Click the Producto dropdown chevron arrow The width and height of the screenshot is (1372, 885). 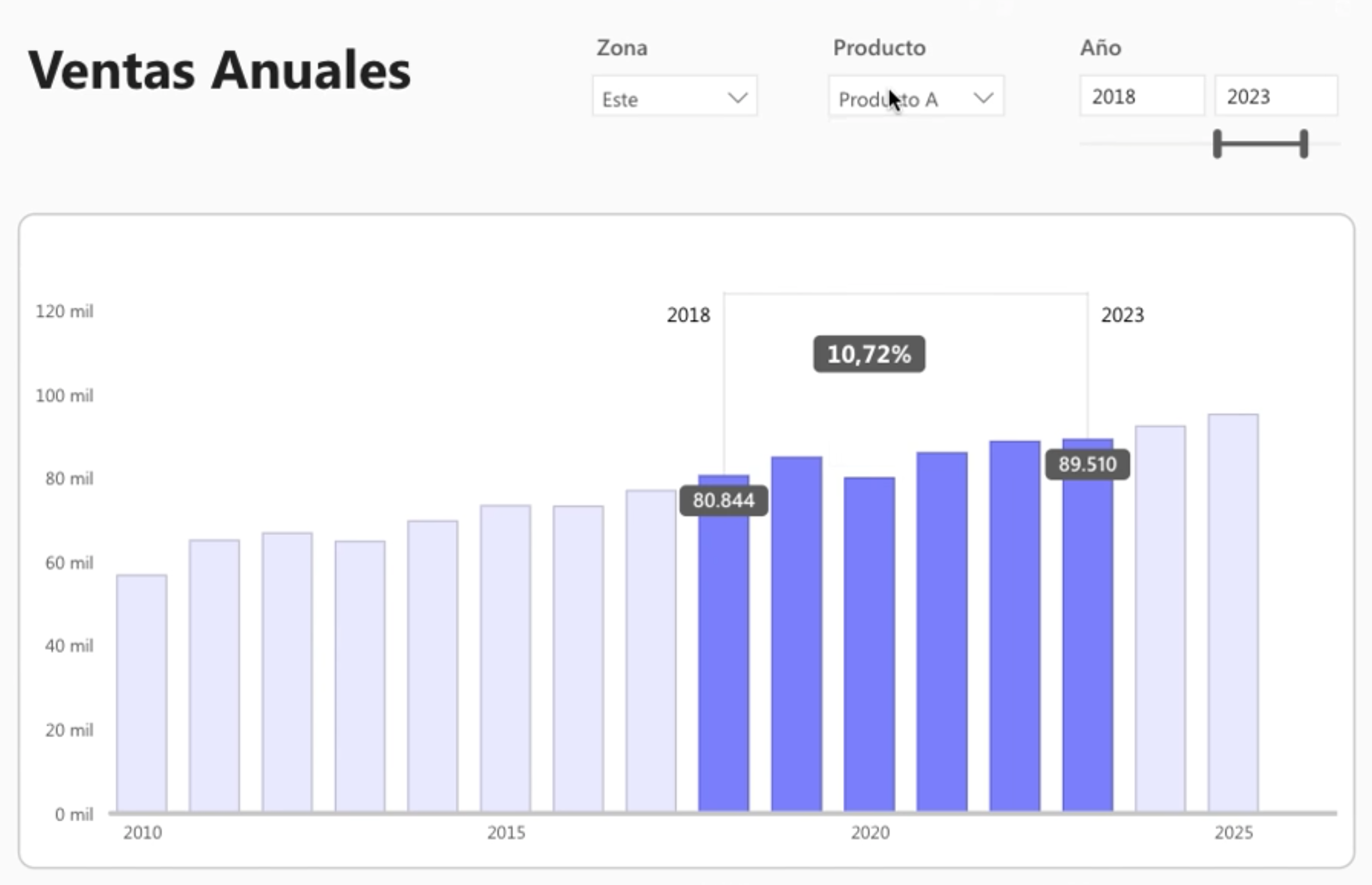[983, 97]
